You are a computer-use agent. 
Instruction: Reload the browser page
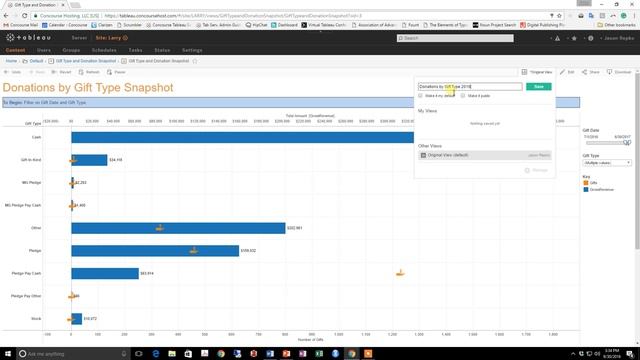pyautogui.click(x=24, y=16)
